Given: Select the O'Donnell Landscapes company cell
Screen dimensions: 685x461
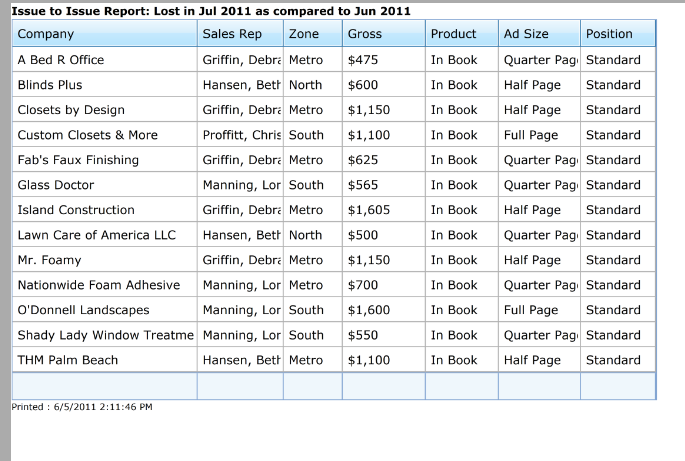Looking at the screenshot, I should [x=84, y=310].
